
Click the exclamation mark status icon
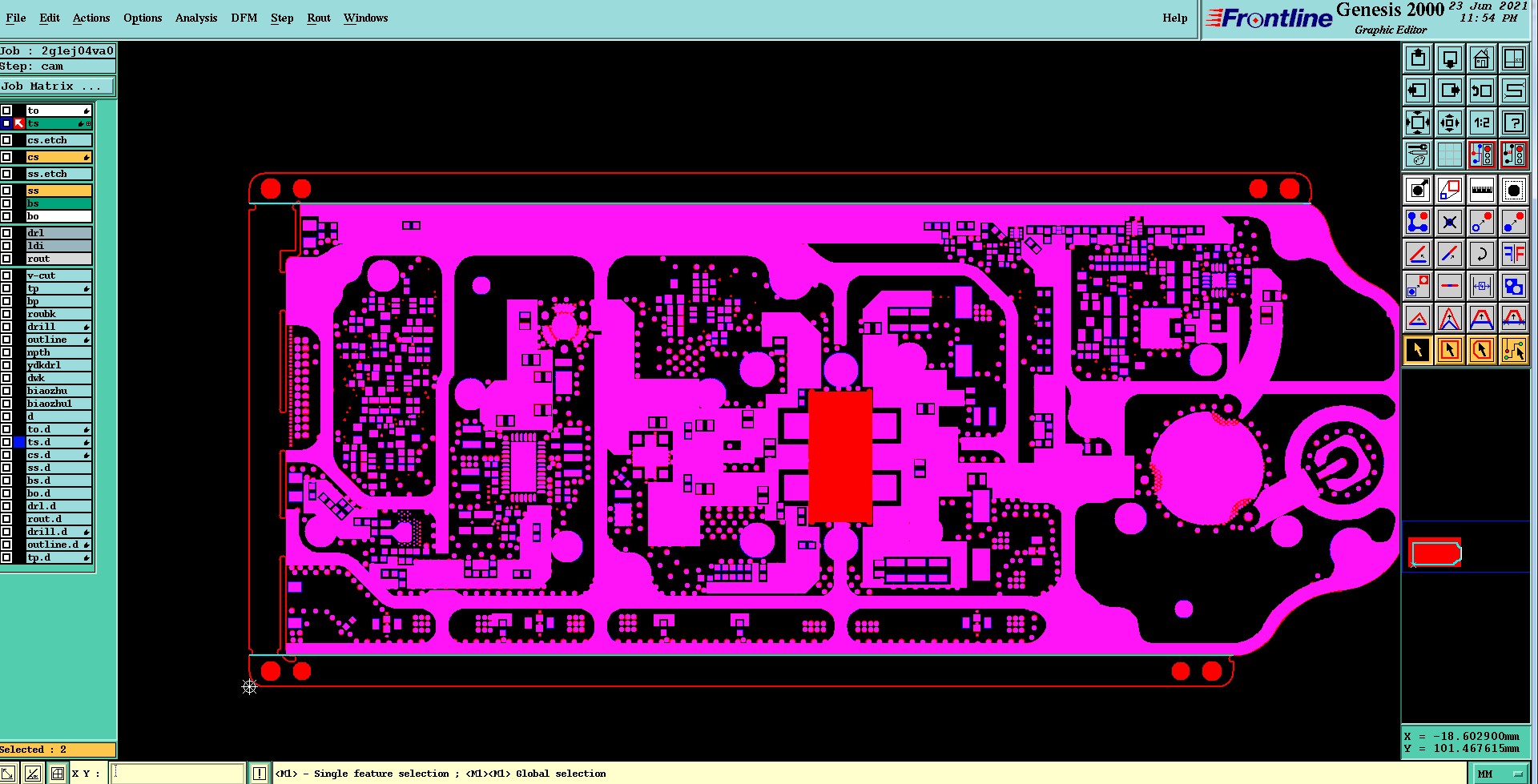(x=260, y=774)
